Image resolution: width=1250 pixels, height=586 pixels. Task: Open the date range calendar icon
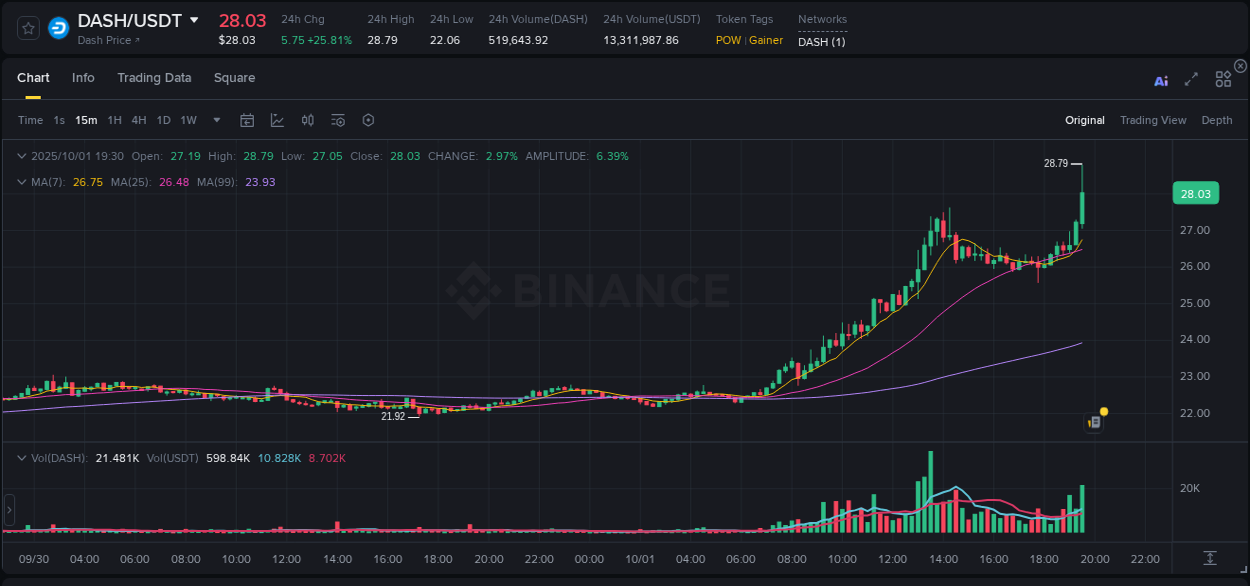(247, 120)
